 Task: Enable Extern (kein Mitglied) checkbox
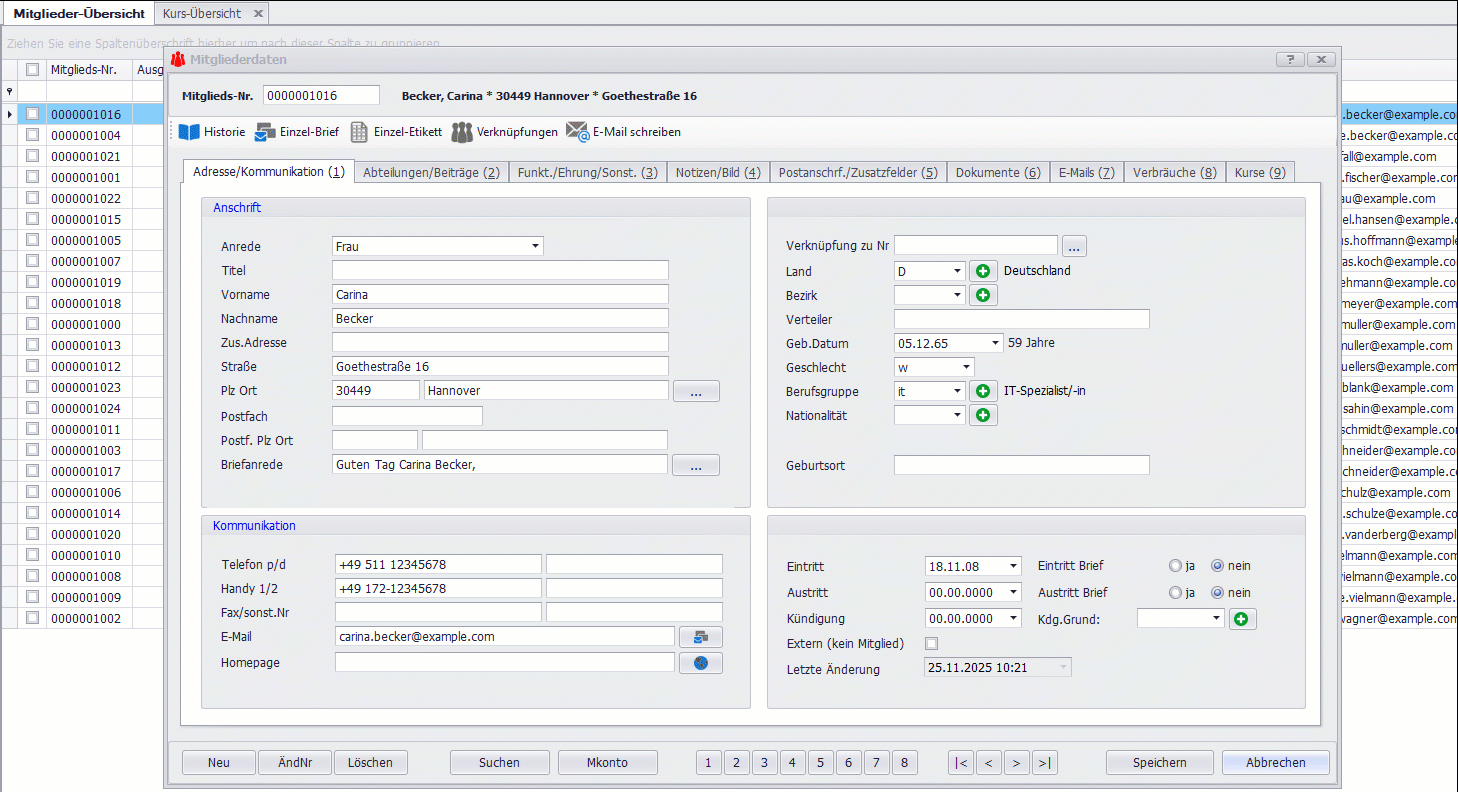tap(932, 644)
